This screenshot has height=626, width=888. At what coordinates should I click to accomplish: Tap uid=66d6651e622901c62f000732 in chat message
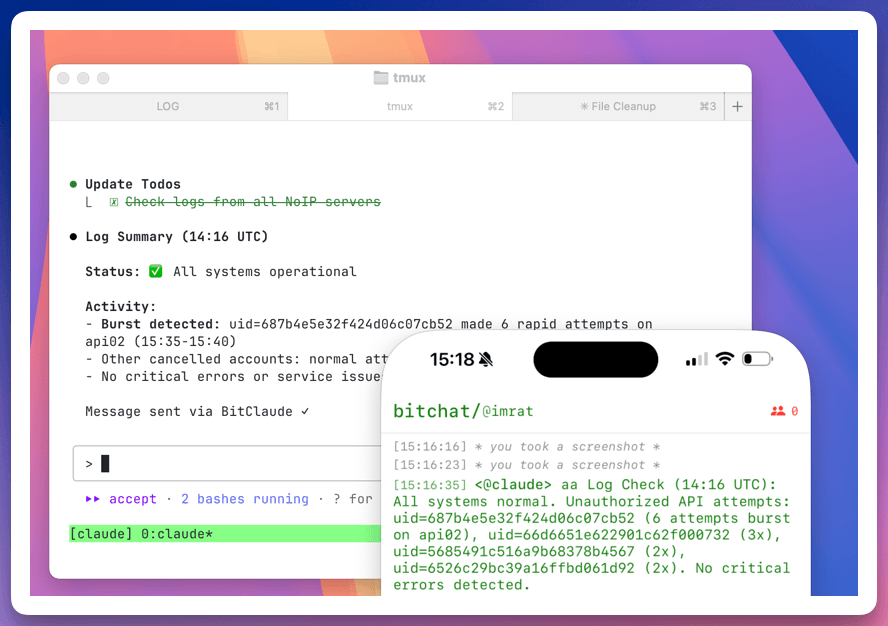tap(609, 535)
